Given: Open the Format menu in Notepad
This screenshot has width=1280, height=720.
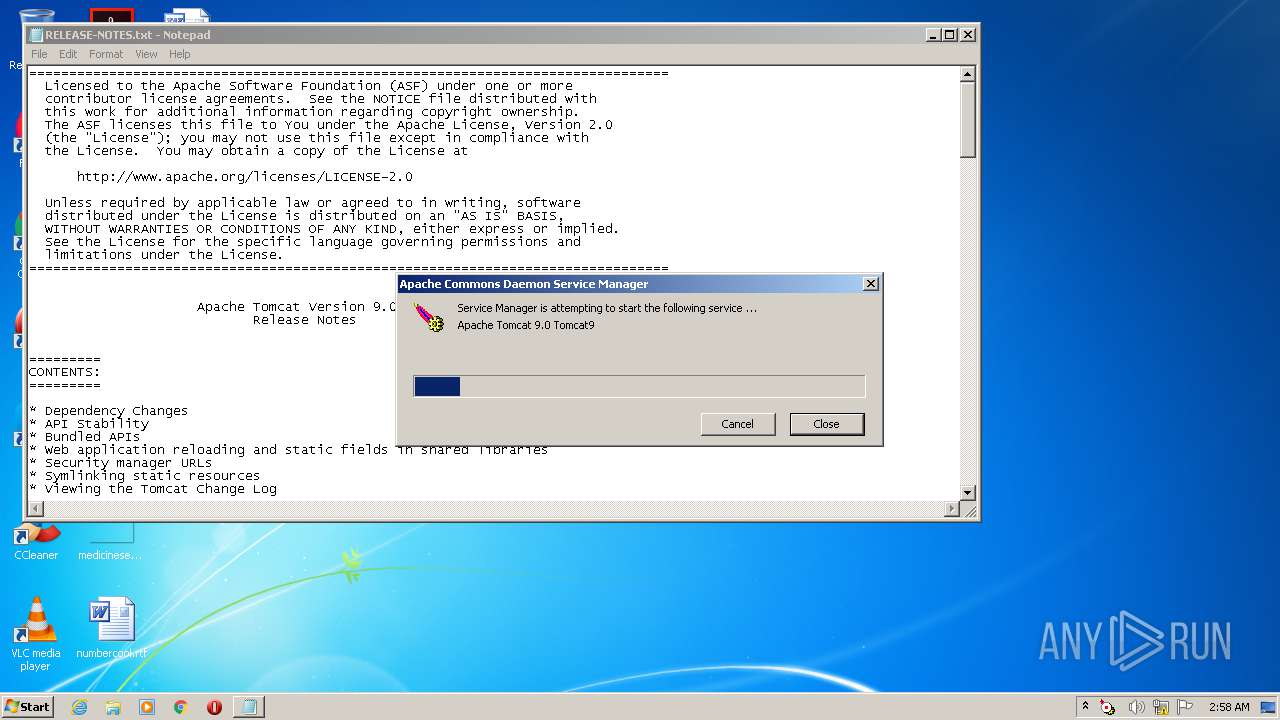Looking at the screenshot, I should 106,54.
